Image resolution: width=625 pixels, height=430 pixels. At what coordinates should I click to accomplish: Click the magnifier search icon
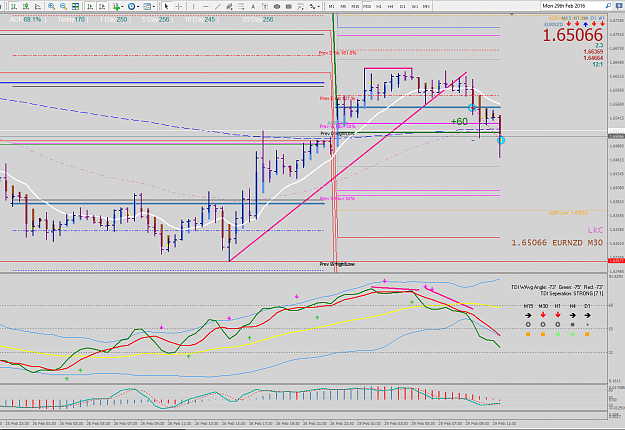pos(608,6)
